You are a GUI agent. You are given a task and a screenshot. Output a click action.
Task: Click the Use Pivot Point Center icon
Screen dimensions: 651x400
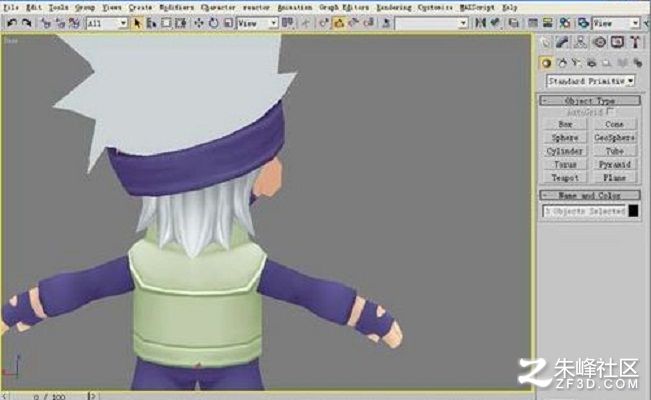[287, 23]
